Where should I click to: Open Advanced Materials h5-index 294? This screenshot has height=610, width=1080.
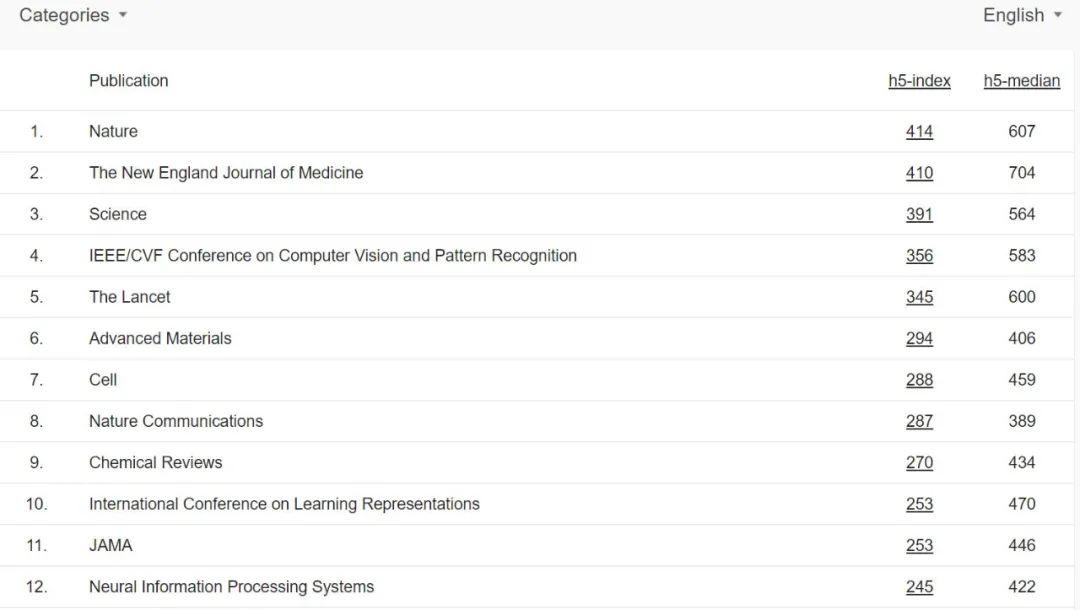tap(919, 338)
